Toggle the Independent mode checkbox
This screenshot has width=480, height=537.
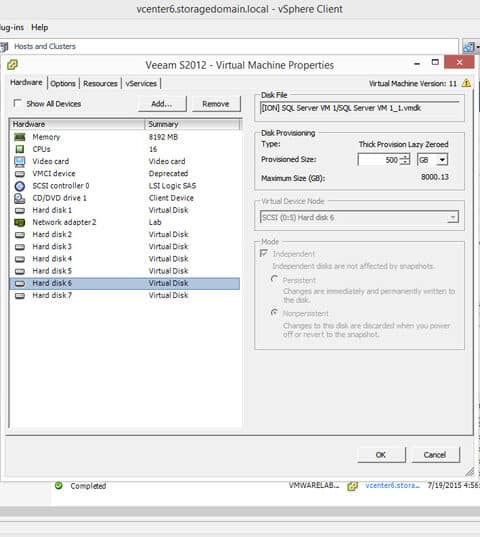tap(264, 253)
